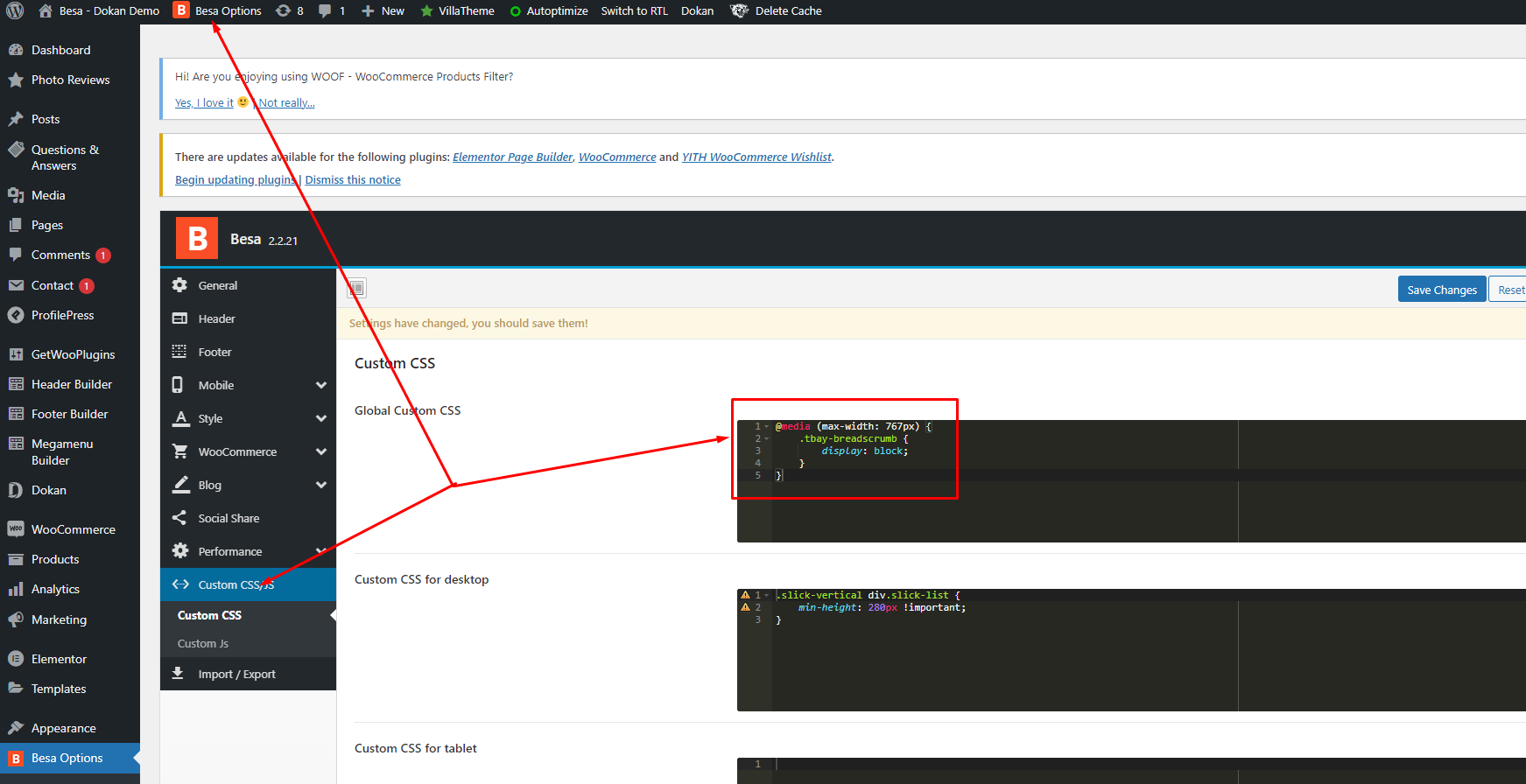This screenshot has width=1526, height=784.
Task: Click the large Besa B theme logo
Action: point(197,238)
